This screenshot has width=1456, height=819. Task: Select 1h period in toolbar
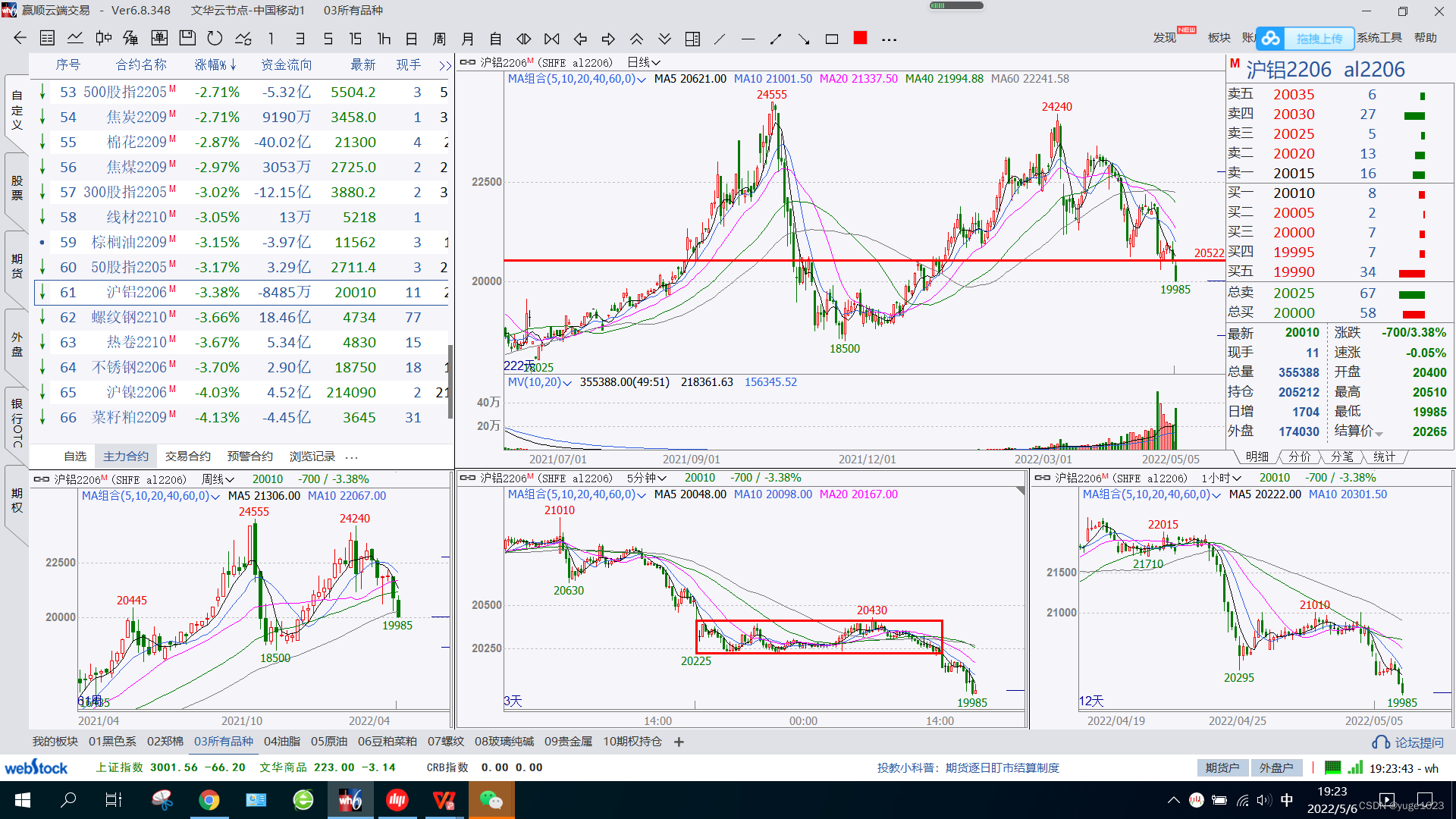coord(384,38)
